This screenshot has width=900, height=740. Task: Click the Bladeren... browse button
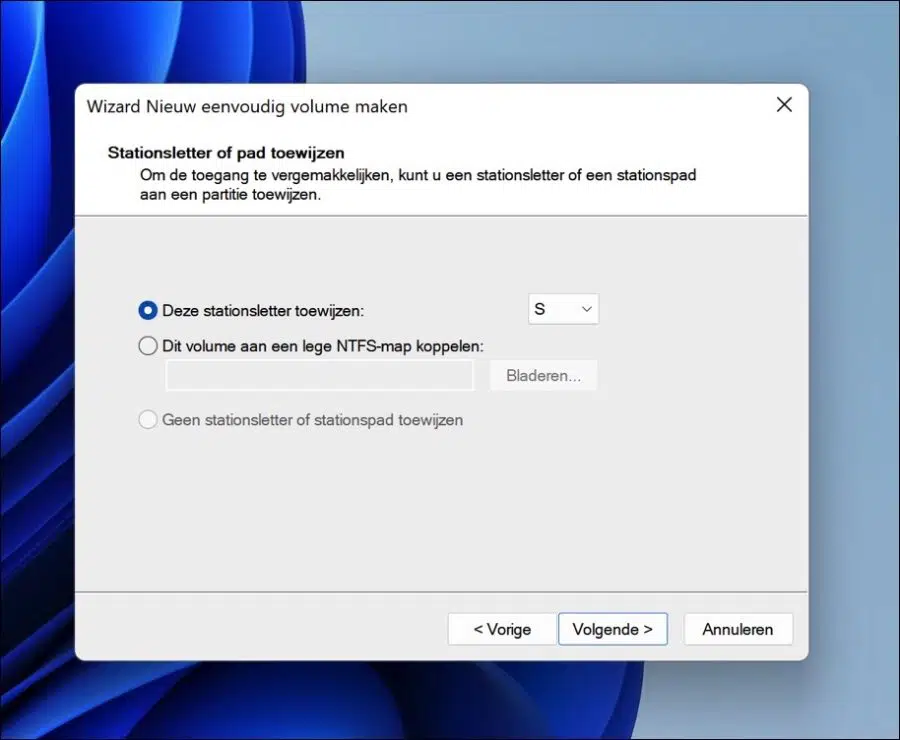point(543,375)
